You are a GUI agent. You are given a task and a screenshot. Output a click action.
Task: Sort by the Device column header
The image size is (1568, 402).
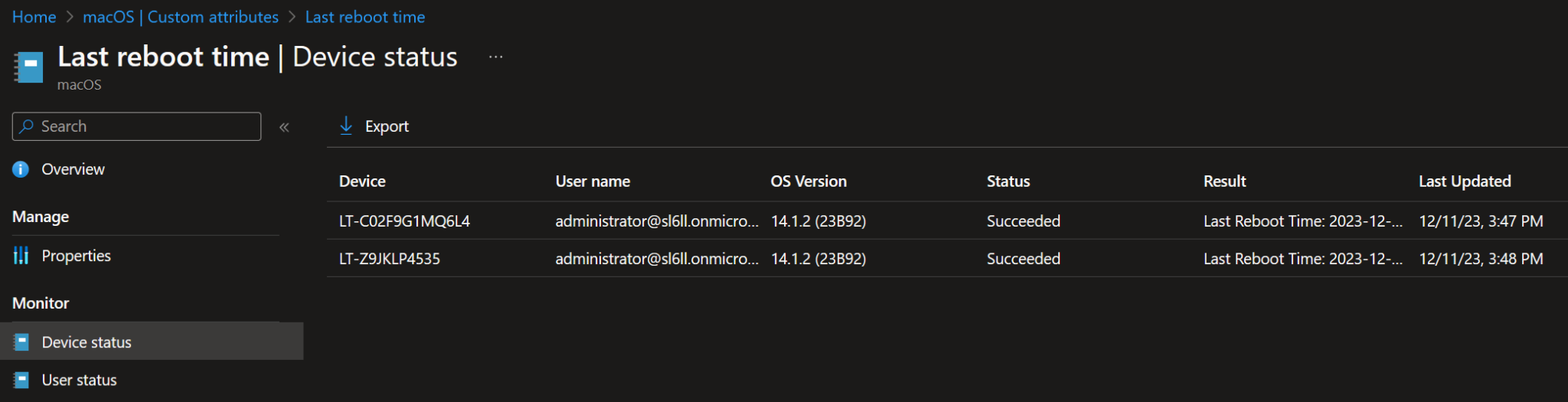(x=362, y=181)
